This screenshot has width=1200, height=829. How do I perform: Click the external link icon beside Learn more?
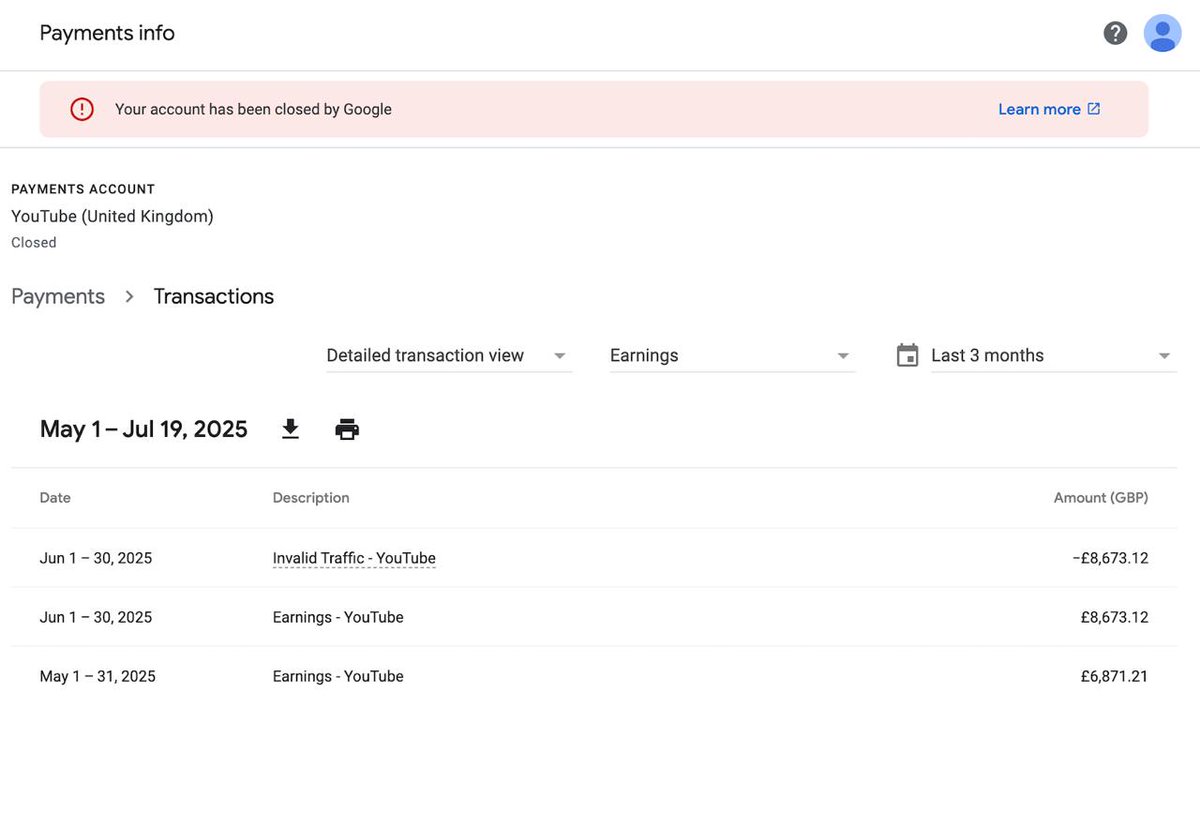(1093, 109)
